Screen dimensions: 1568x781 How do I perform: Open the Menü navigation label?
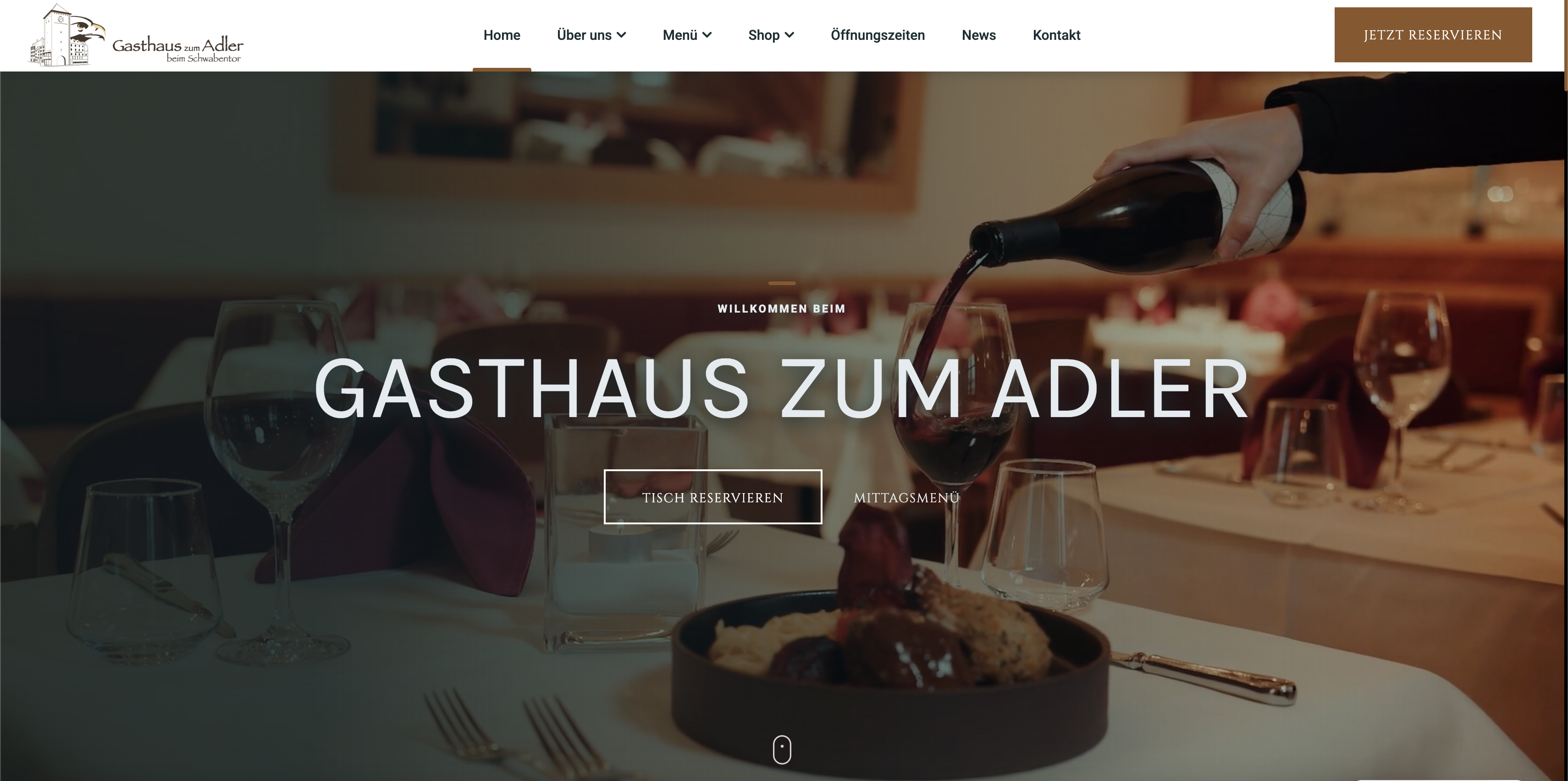tap(680, 35)
